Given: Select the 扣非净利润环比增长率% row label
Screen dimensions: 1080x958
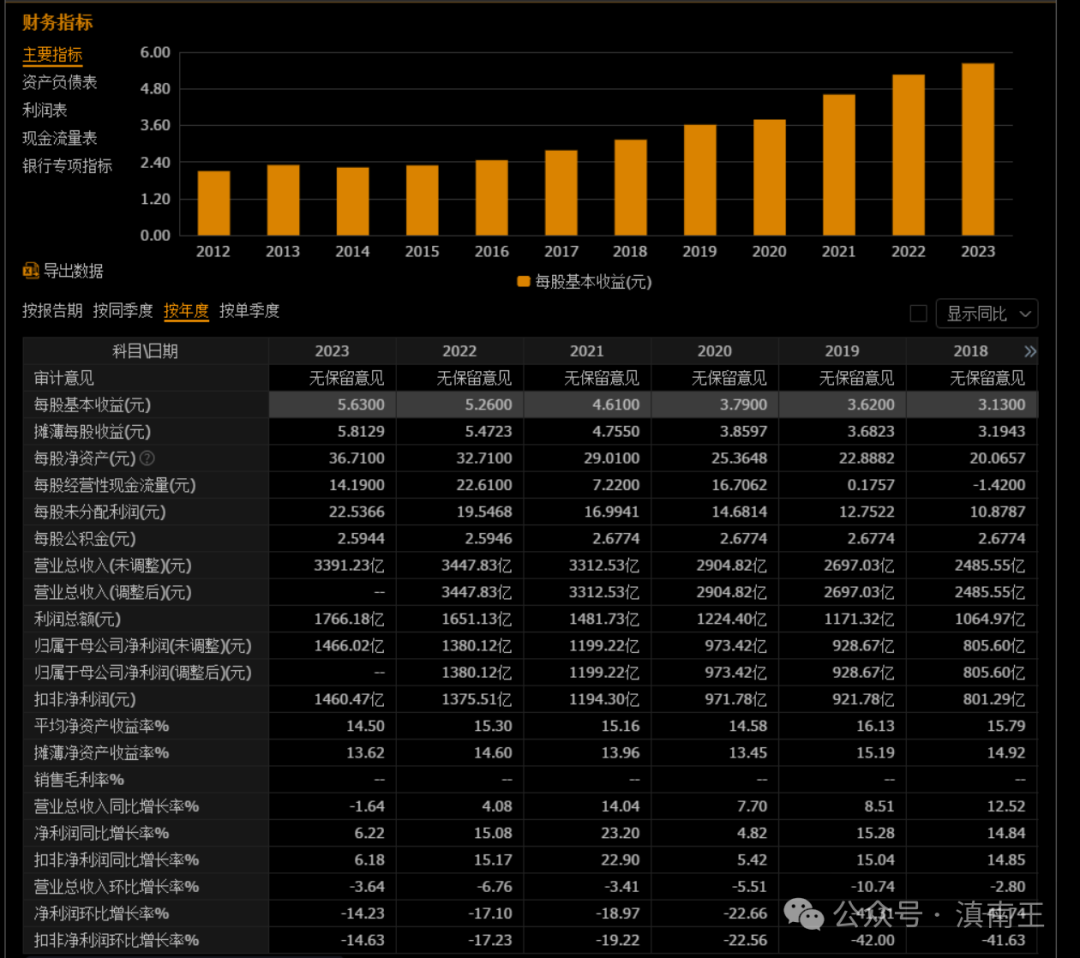Looking at the screenshot, I should (116, 940).
